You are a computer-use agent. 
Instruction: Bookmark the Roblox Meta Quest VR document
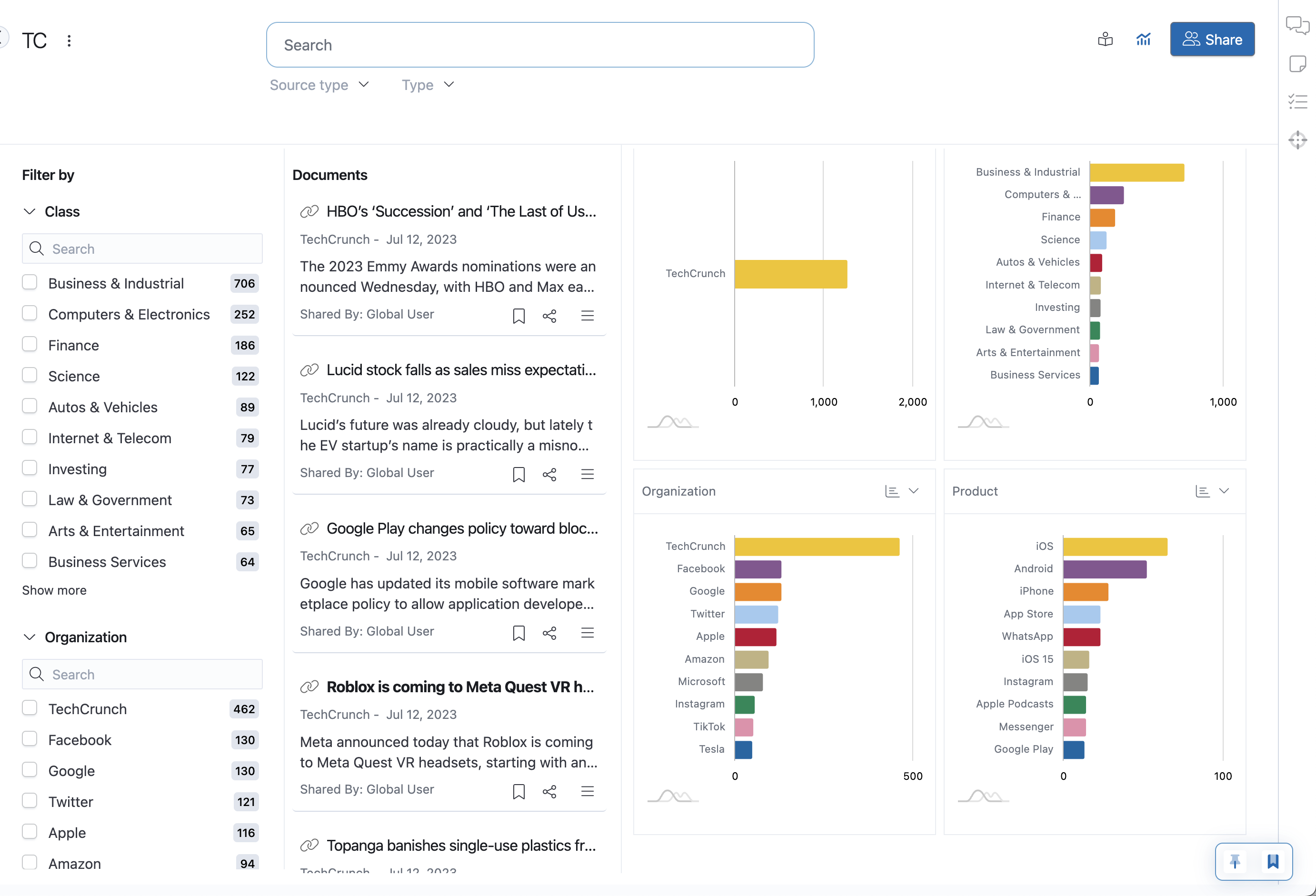(x=518, y=791)
